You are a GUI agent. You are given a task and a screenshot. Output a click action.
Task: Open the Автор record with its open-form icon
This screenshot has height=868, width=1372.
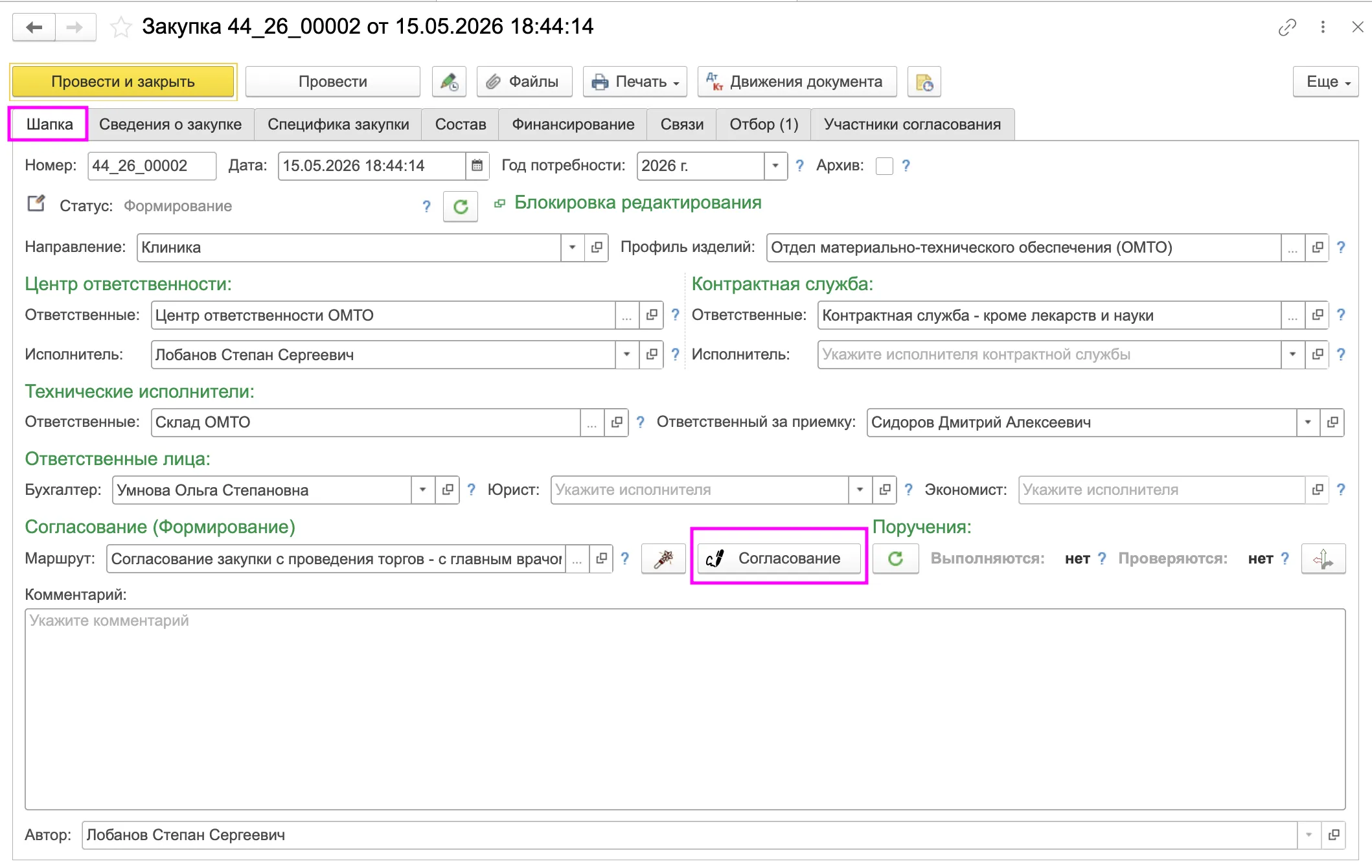point(1333,835)
